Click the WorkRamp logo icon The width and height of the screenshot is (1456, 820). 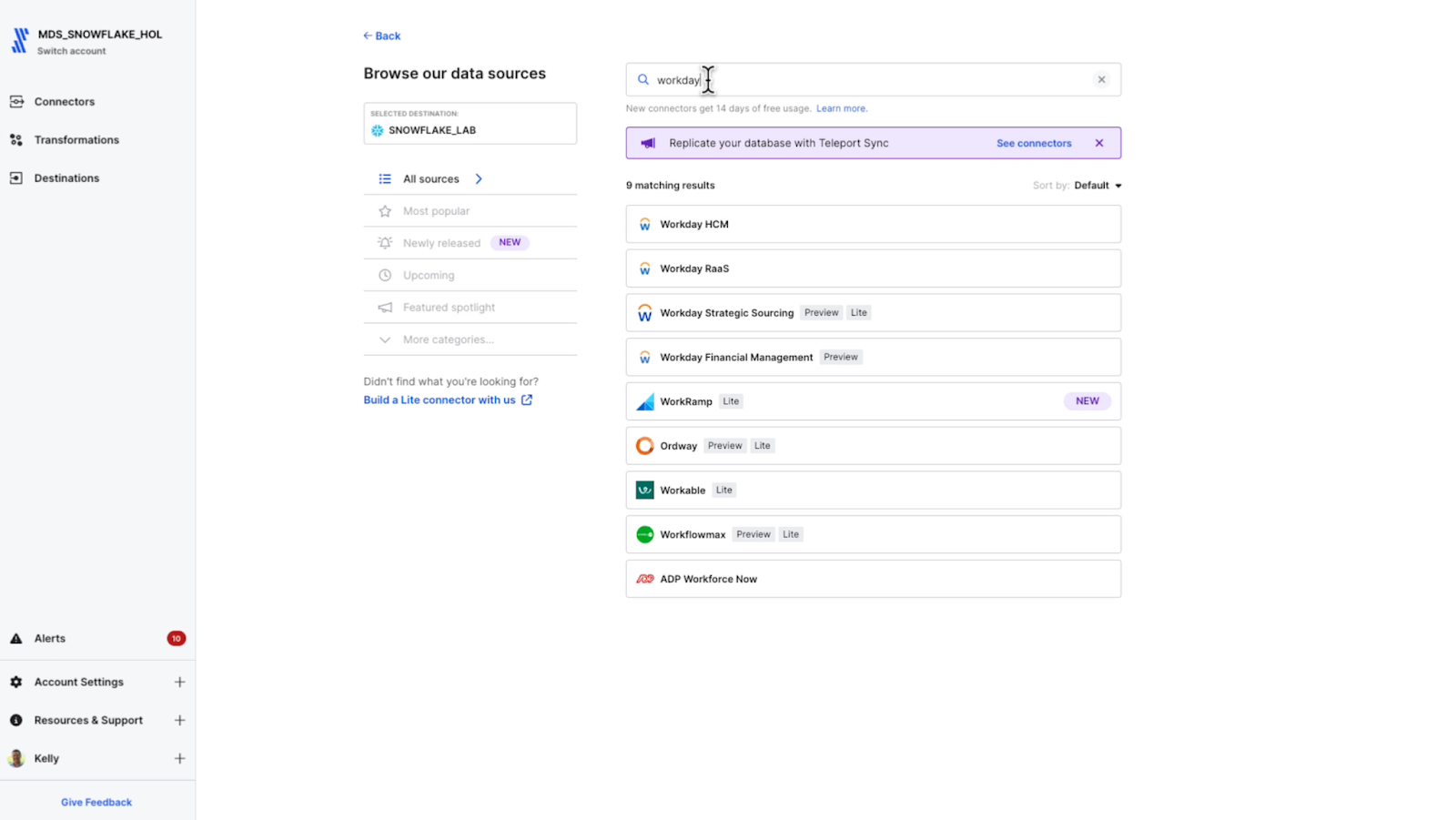click(x=644, y=401)
